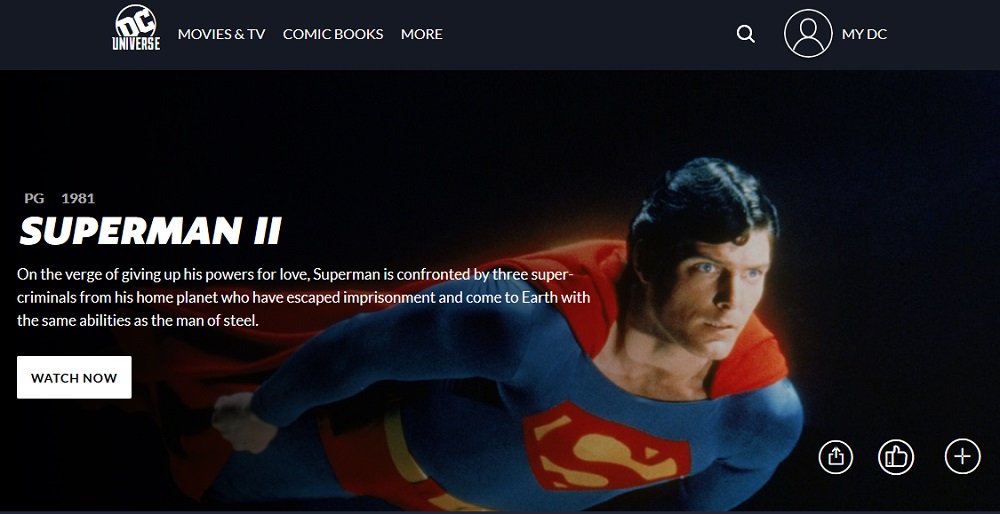Like the movie with thumbs-up icon

(896, 457)
